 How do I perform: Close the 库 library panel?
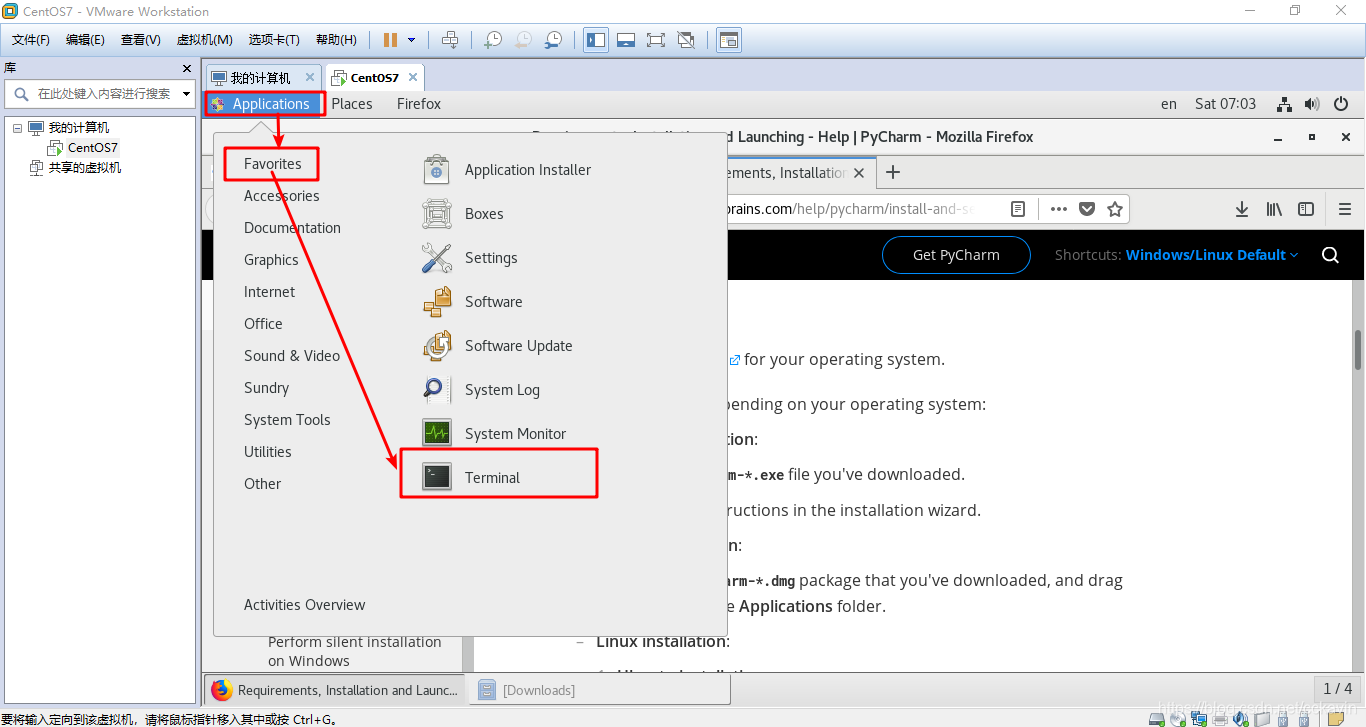(x=187, y=68)
